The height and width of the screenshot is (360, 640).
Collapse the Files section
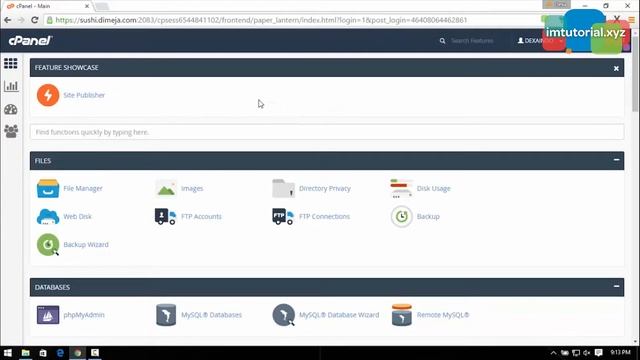616,160
